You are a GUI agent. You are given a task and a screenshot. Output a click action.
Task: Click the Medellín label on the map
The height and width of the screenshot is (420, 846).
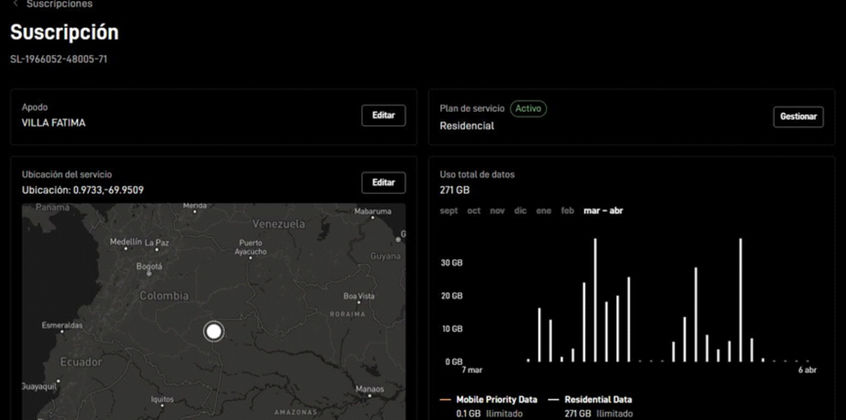tap(126, 242)
